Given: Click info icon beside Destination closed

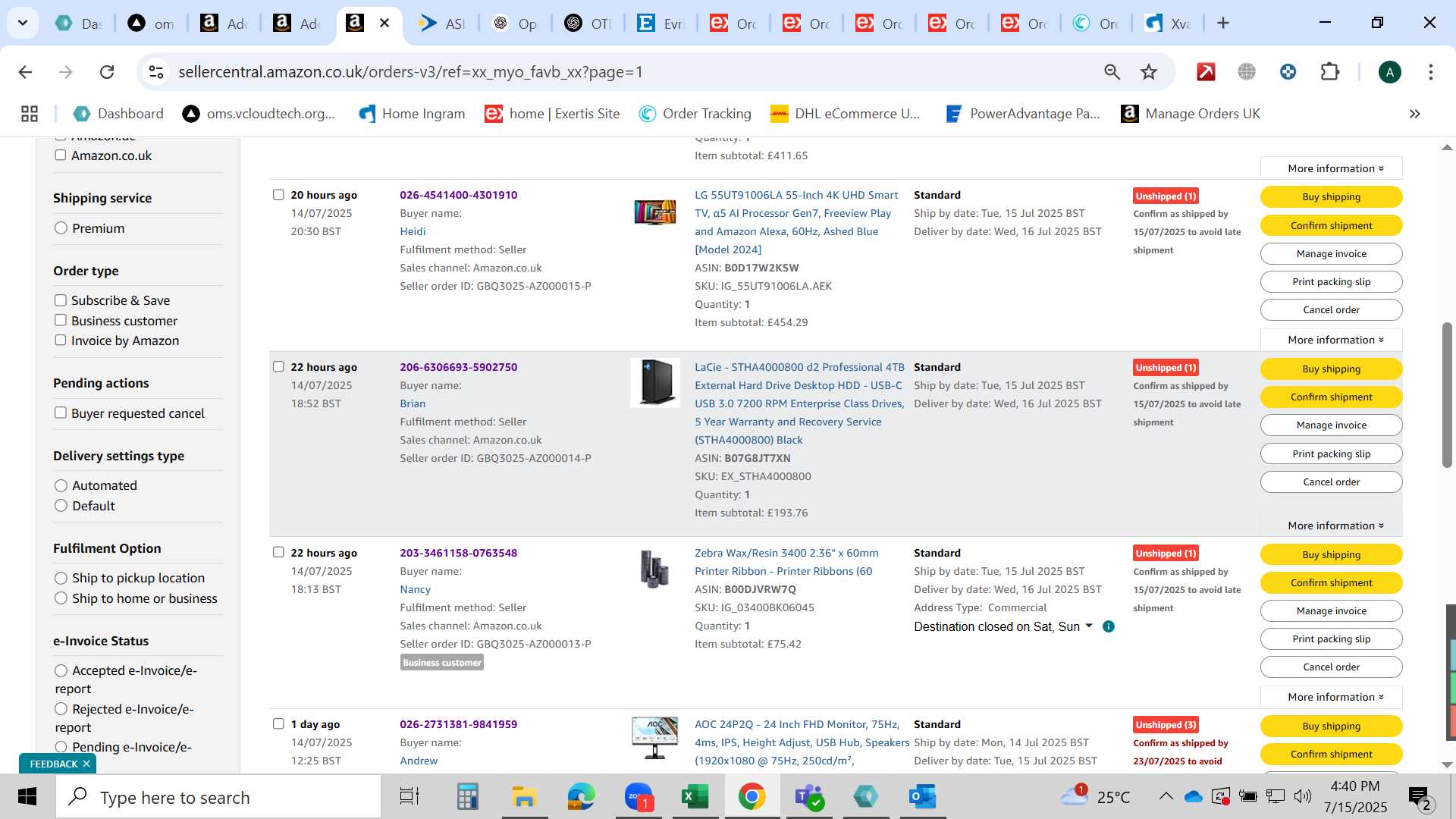Looking at the screenshot, I should click(x=1109, y=626).
